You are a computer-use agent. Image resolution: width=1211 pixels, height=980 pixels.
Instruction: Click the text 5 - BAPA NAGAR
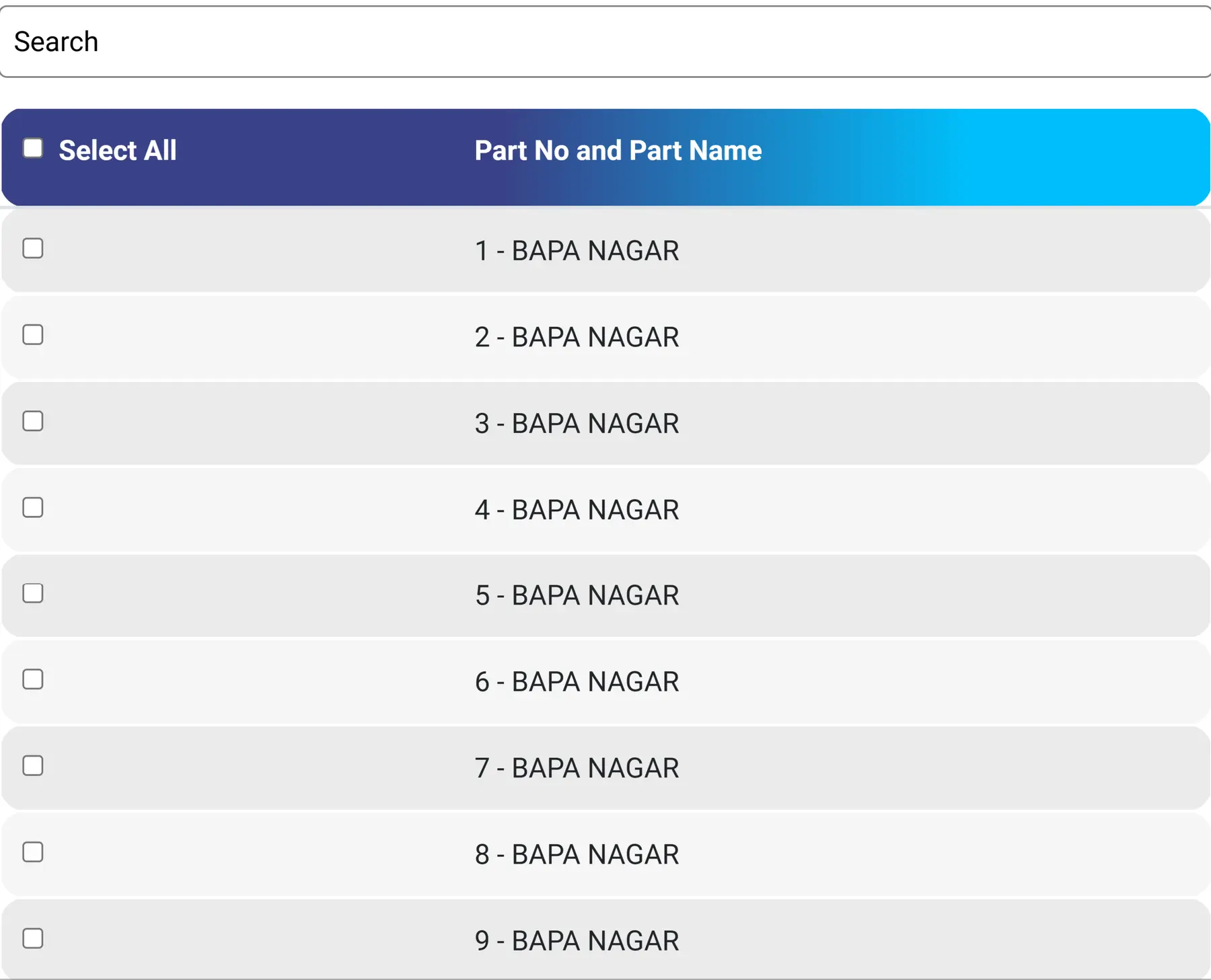click(577, 595)
